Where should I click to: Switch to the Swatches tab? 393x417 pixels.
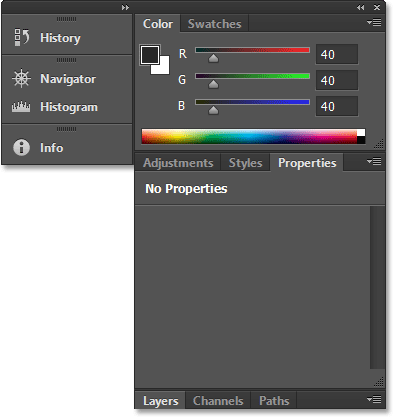click(214, 24)
